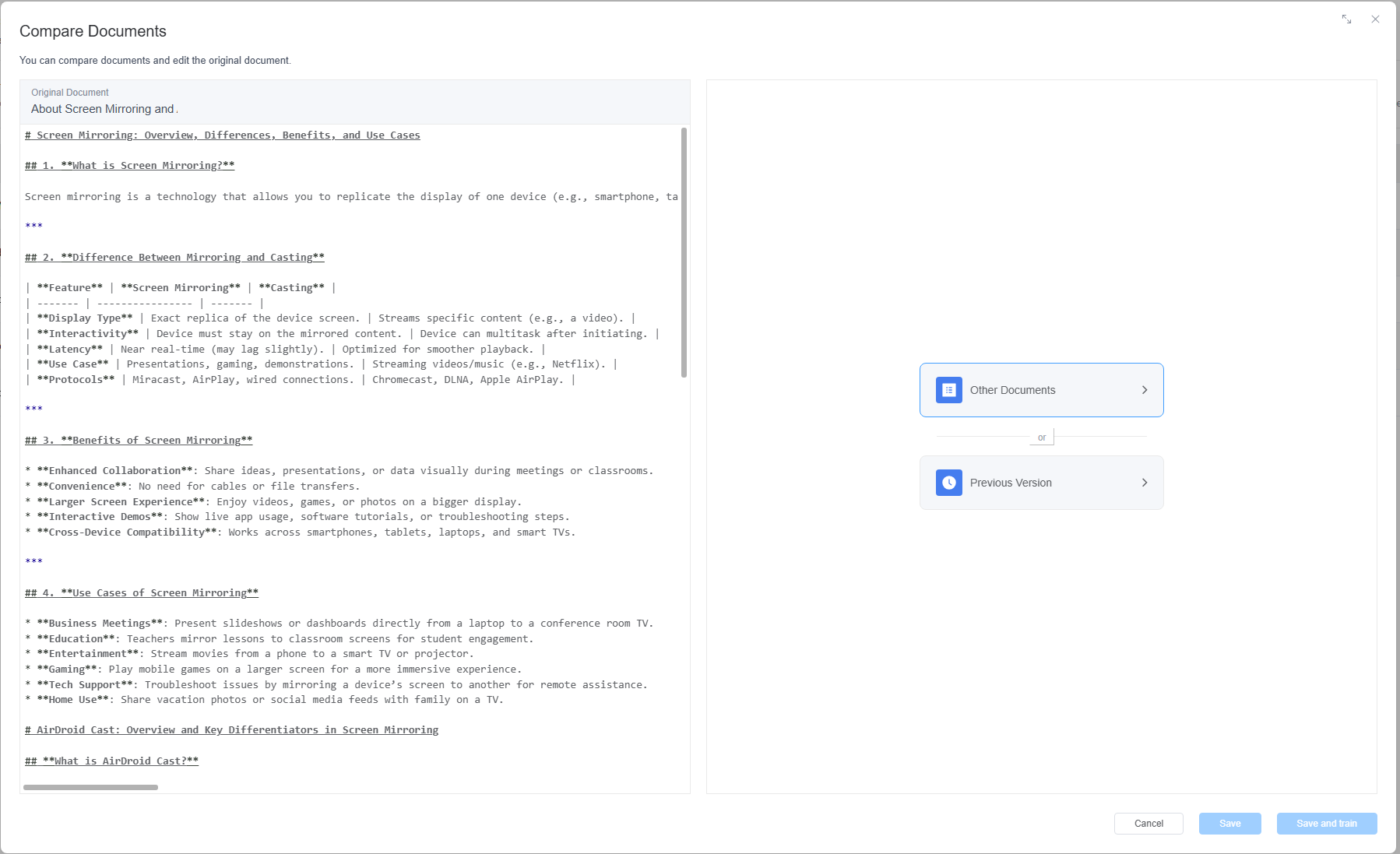The width and height of the screenshot is (1400, 854).
Task: Click the 'About Screen Mirroring and' document title
Action: (103, 109)
